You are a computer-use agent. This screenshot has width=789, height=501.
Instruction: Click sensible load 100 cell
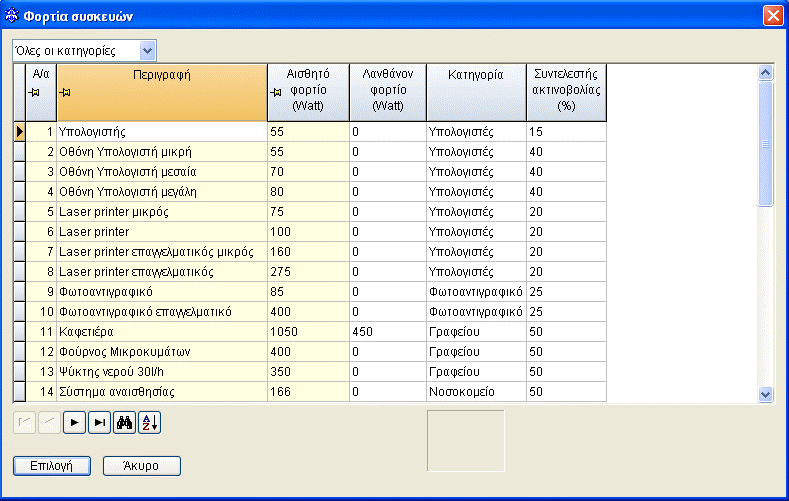click(308, 232)
